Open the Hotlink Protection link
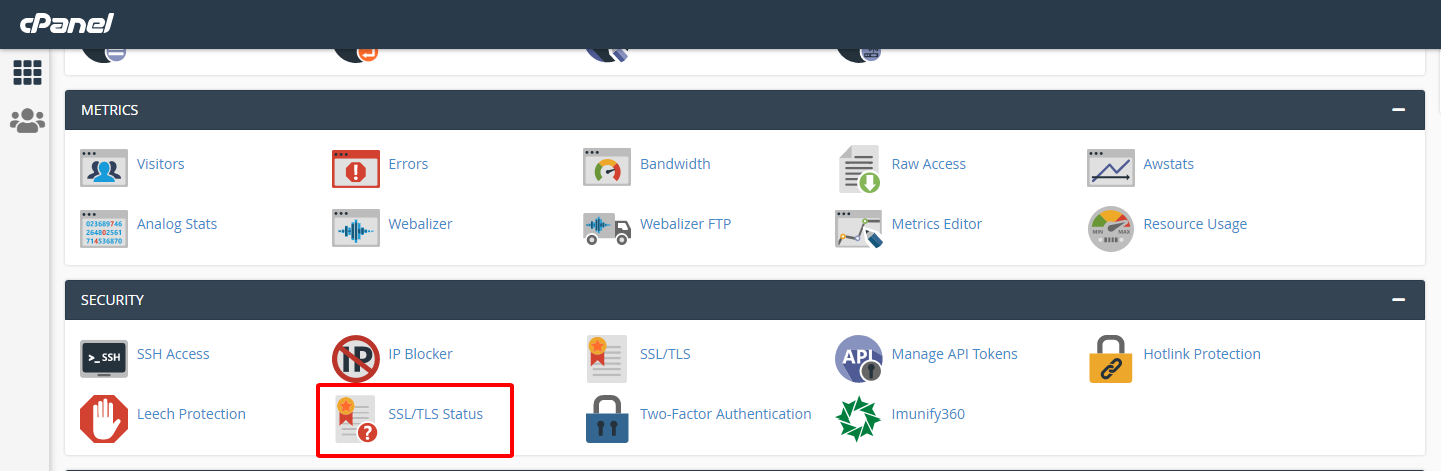 click(1202, 354)
